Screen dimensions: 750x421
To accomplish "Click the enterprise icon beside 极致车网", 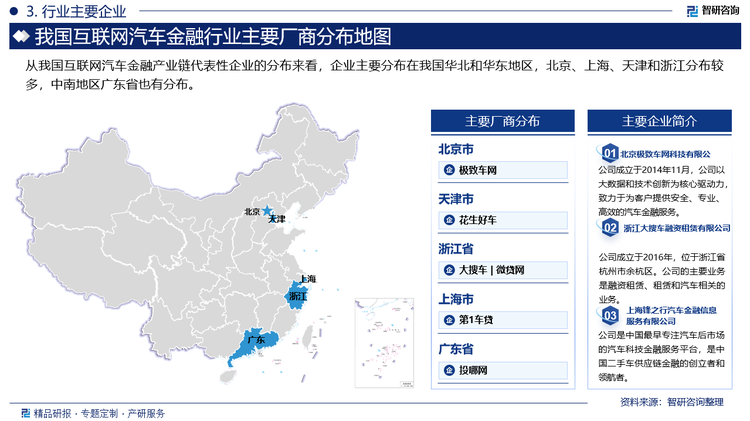I will click(449, 170).
